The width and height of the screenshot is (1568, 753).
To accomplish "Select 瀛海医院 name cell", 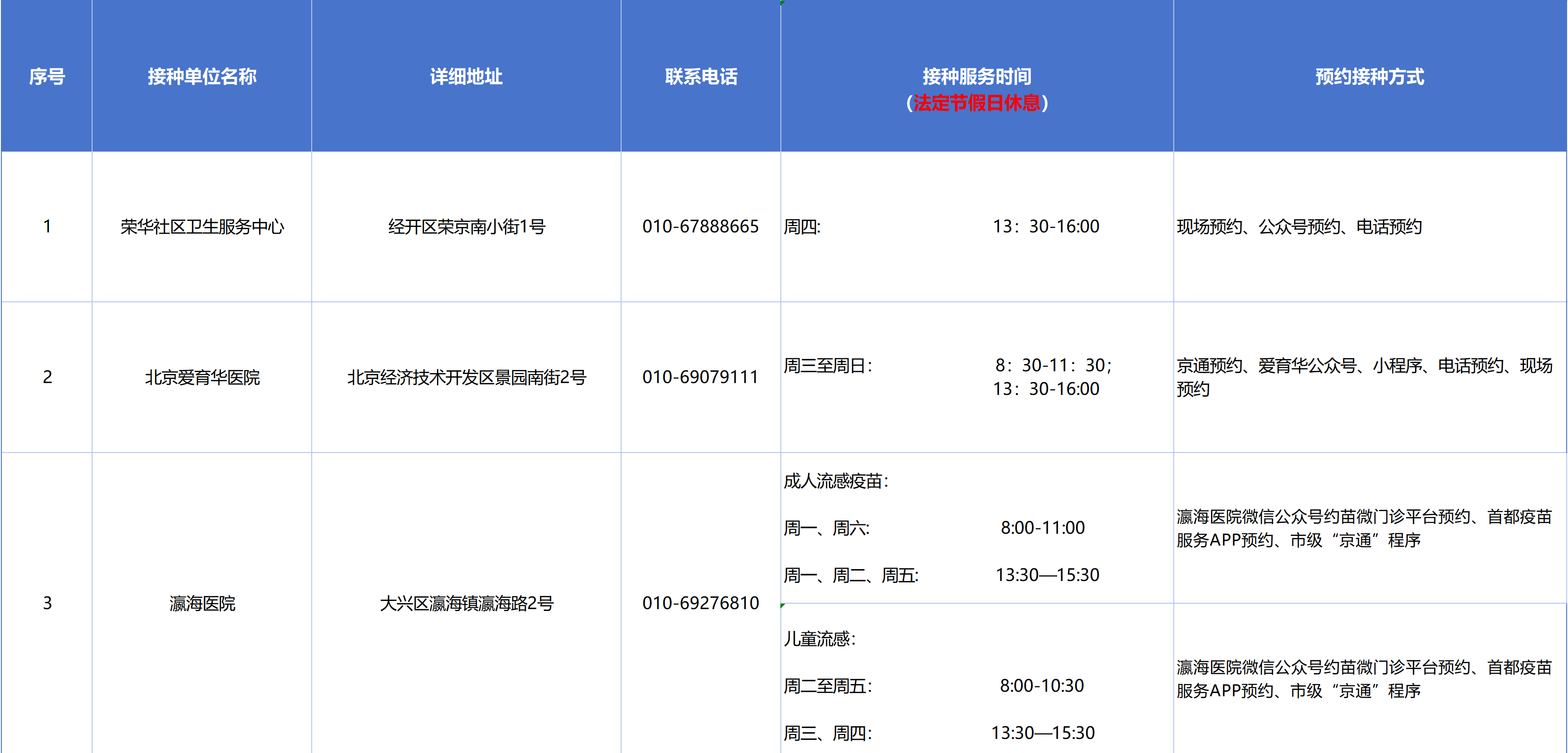I will coord(202,603).
